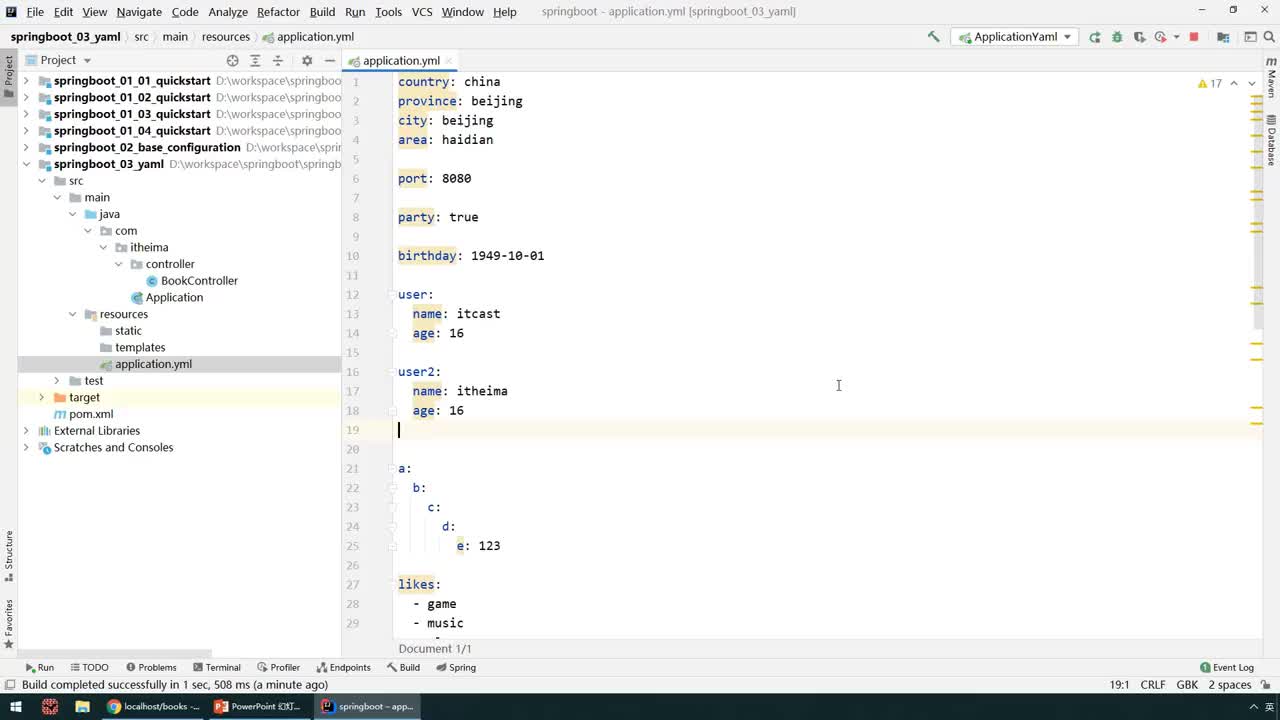Expand springboot_01_01_quickstart module

pyautogui.click(x=27, y=81)
